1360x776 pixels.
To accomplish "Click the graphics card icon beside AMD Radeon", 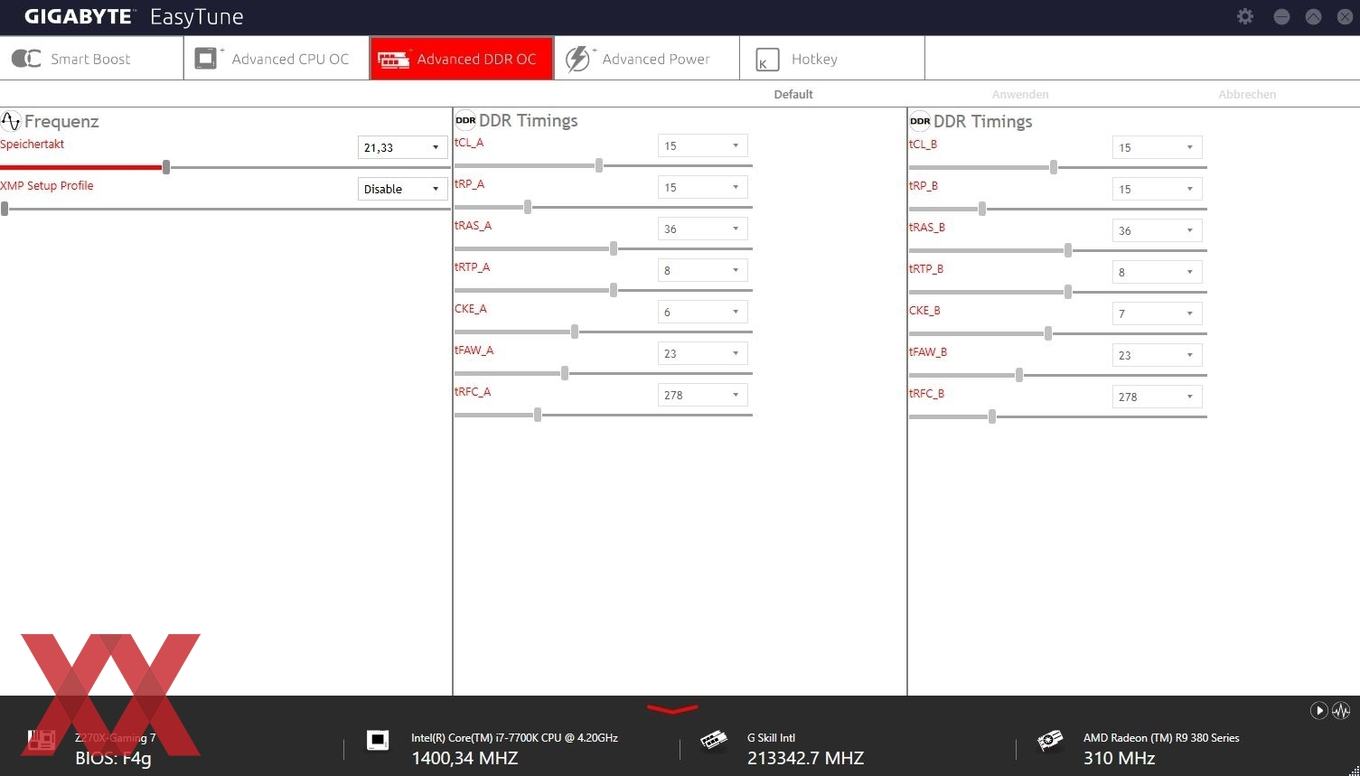I will 1049,741.
